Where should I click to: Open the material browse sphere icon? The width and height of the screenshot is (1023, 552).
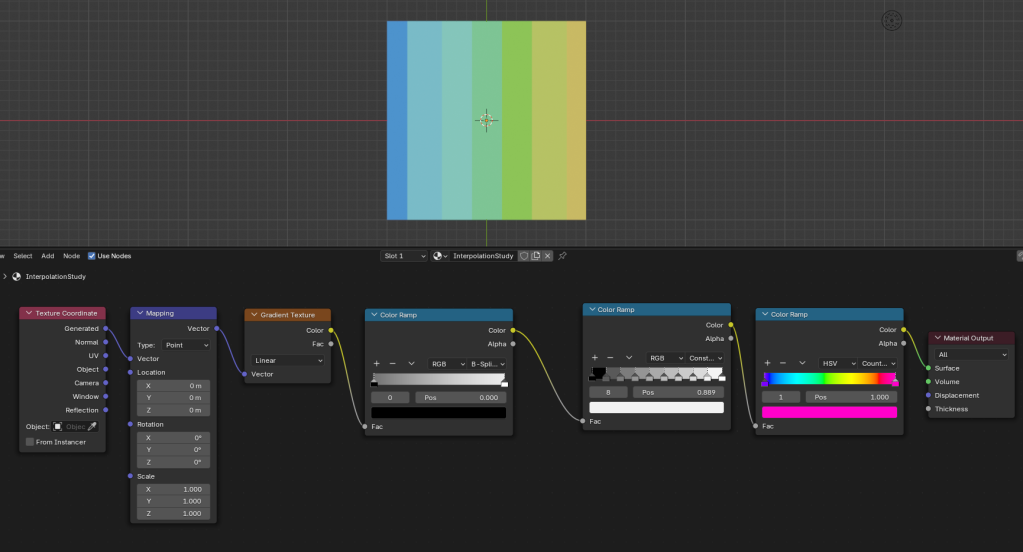pyautogui.click(x=440, y=256)
